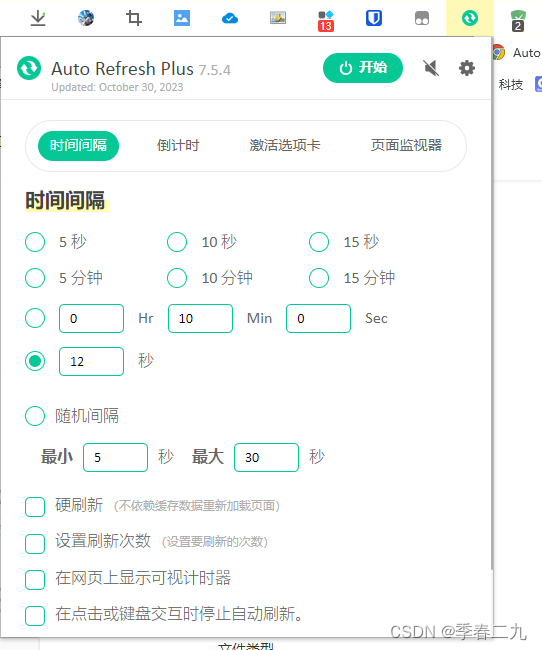Click the Min input field showing 10
Image resolution: width=542 pixels, height=650 pixels.
pyautogui.click(x=200, y=318)
